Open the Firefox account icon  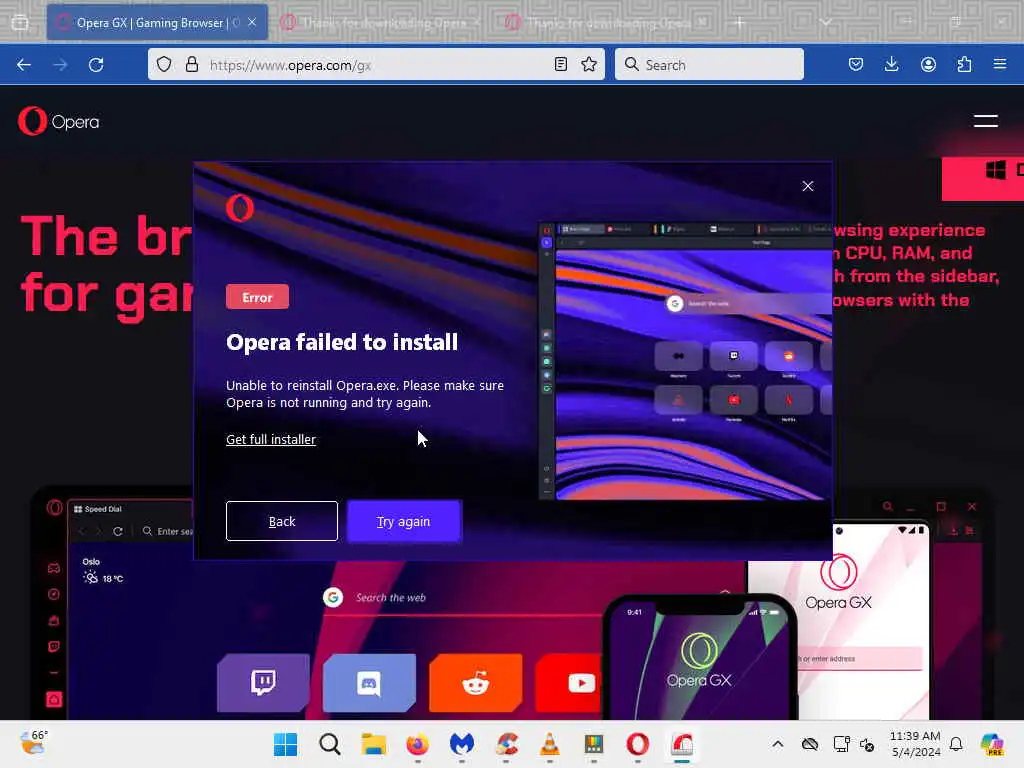(x=928, y=64)
